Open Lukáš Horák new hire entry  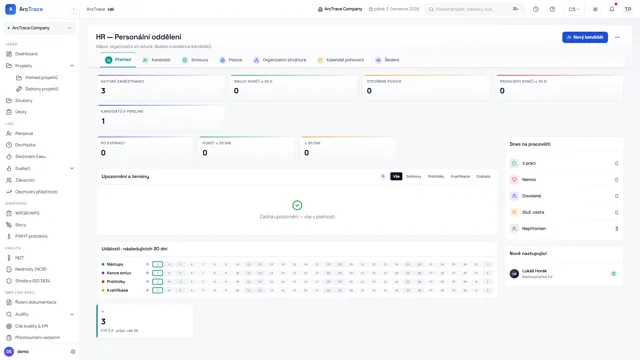click(x=564, y=273)
